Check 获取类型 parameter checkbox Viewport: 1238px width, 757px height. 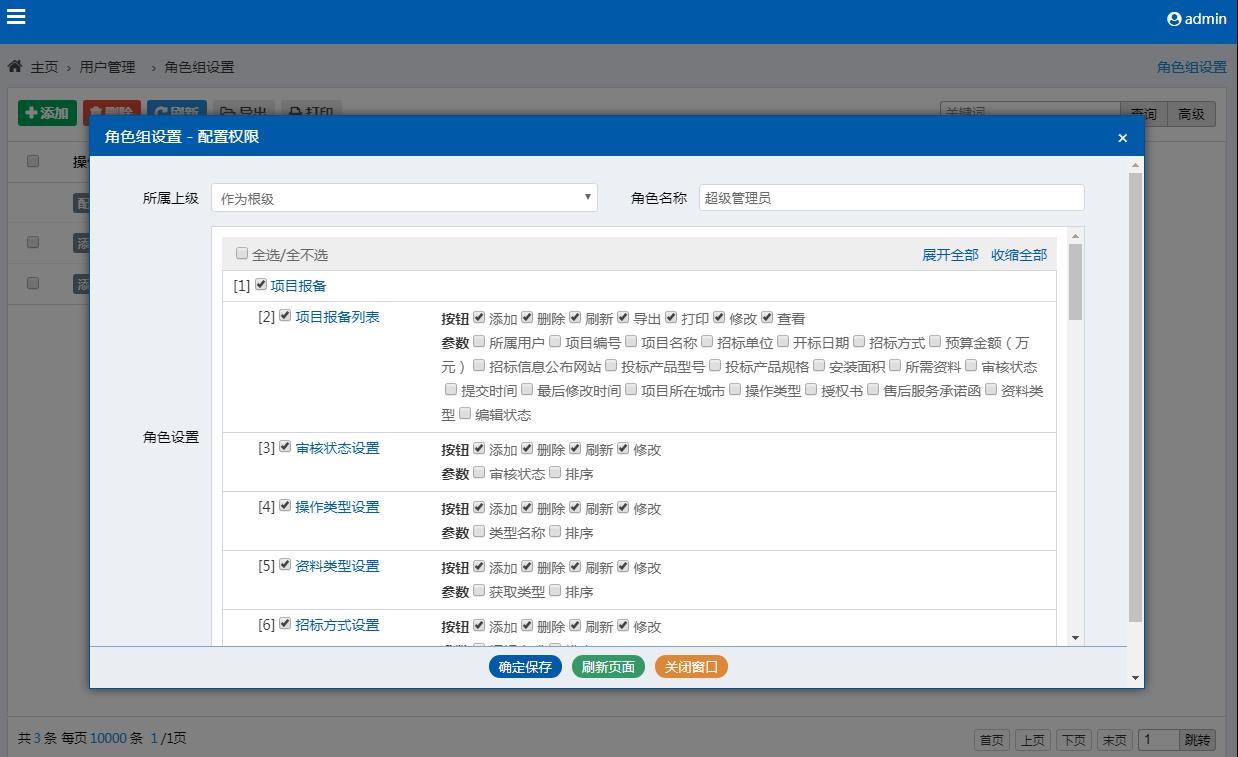(479, 591)
